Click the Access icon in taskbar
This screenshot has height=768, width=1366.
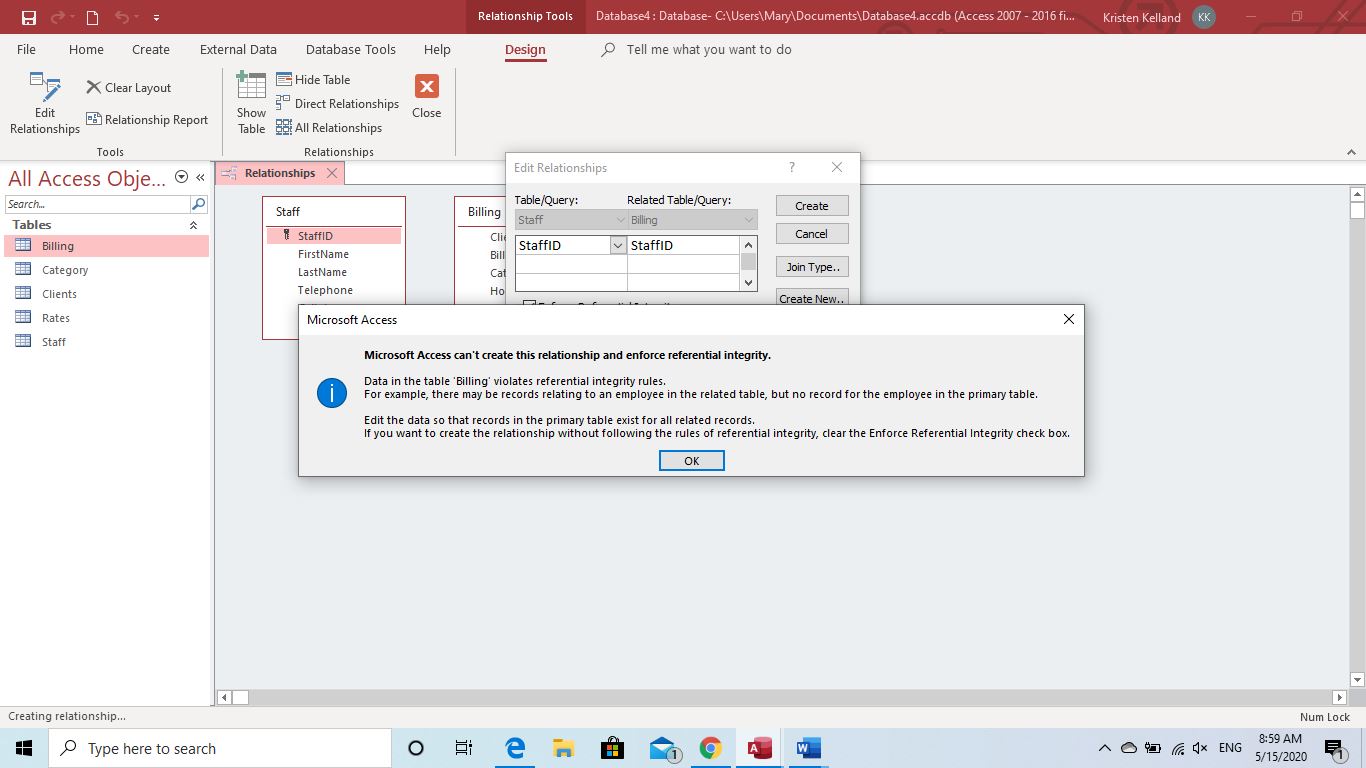click(760, 748)
